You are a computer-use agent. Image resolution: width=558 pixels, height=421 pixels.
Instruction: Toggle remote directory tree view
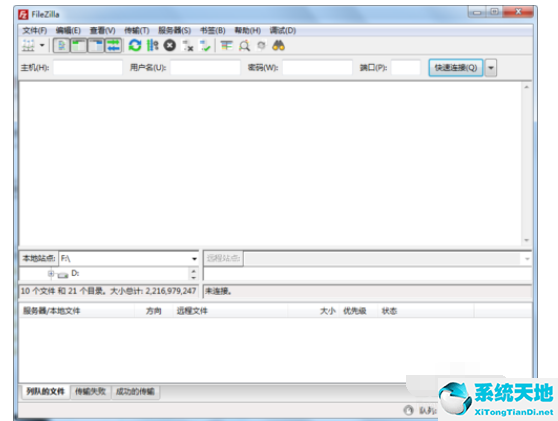(x=96, y=46)
